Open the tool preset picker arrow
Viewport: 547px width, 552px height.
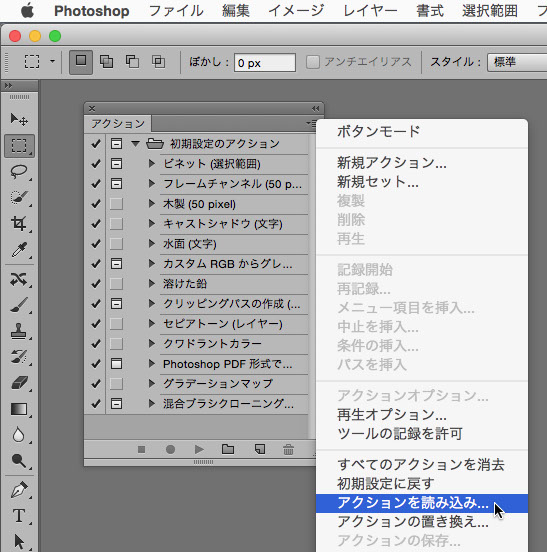point(52,62)
